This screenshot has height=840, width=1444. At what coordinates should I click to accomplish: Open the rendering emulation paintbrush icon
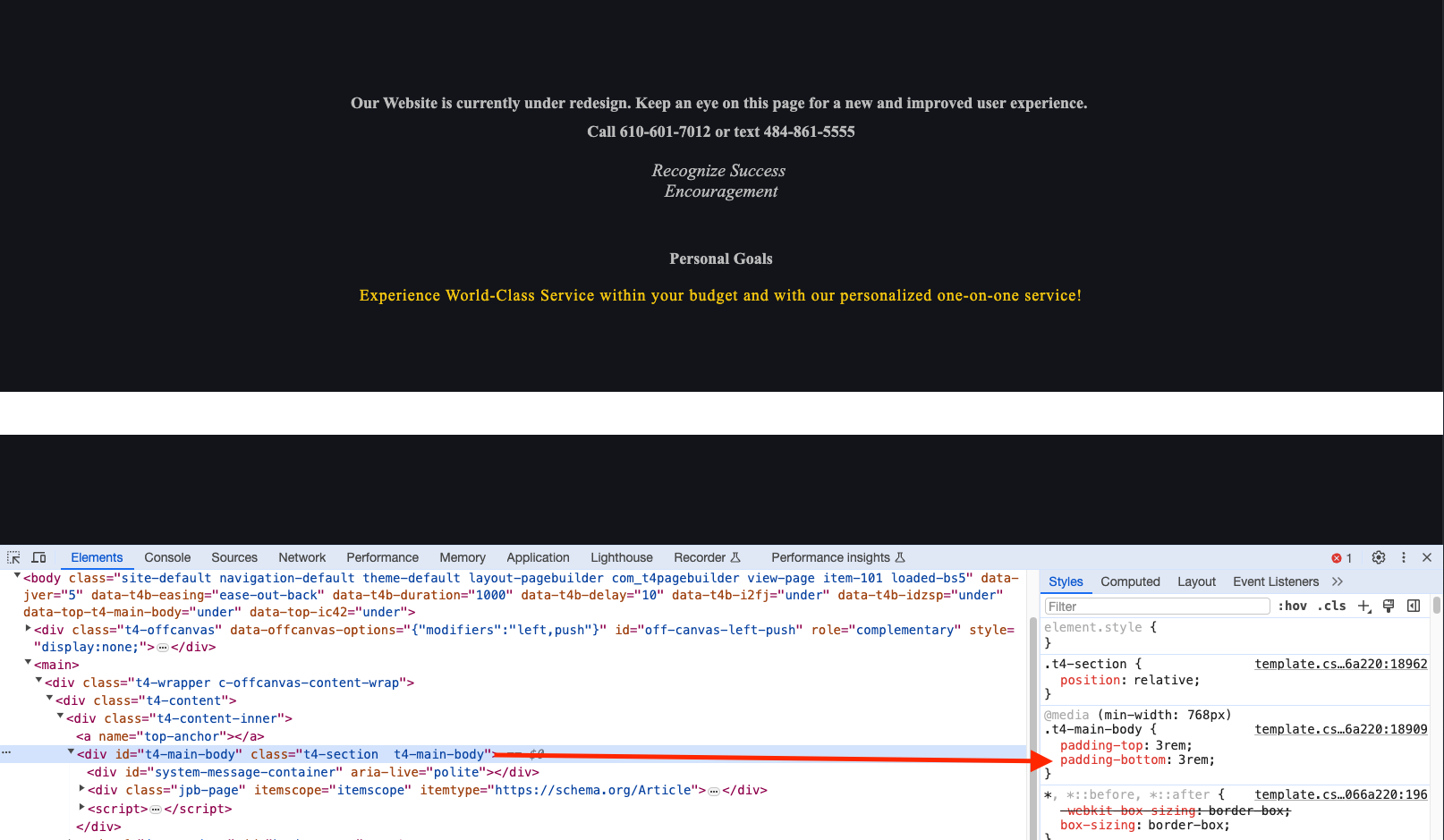pos(1389,606)
